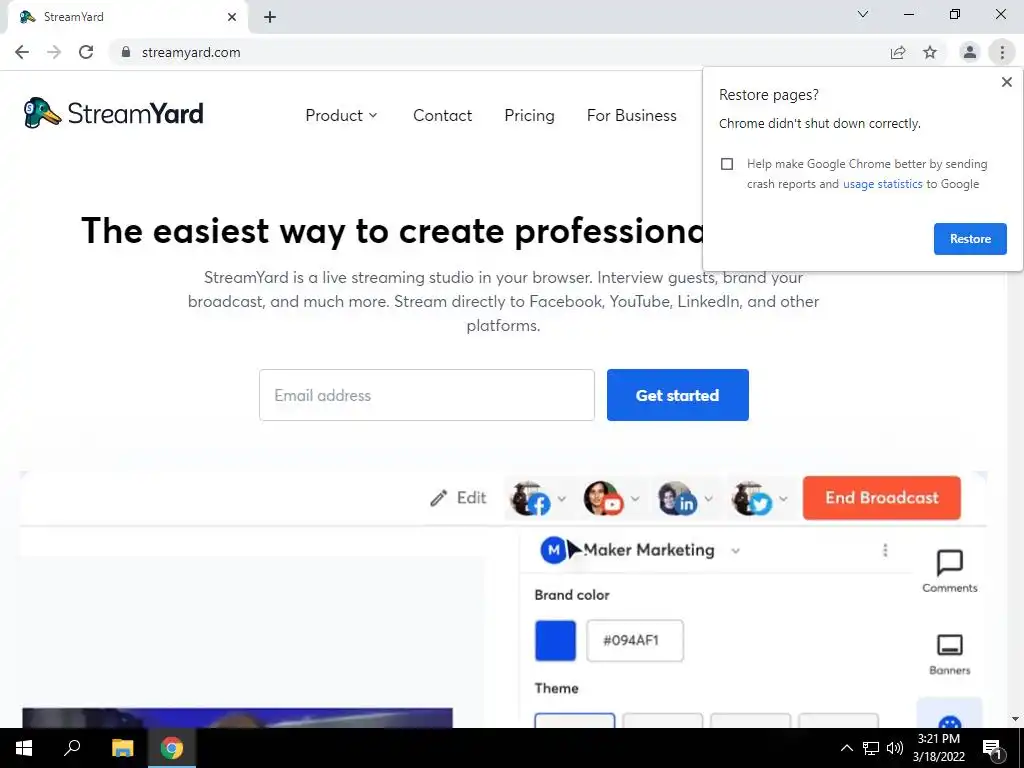Viewport: 1024px width, 768px height.
Task: Open the volume control in tray
Action: coord(895,748)
